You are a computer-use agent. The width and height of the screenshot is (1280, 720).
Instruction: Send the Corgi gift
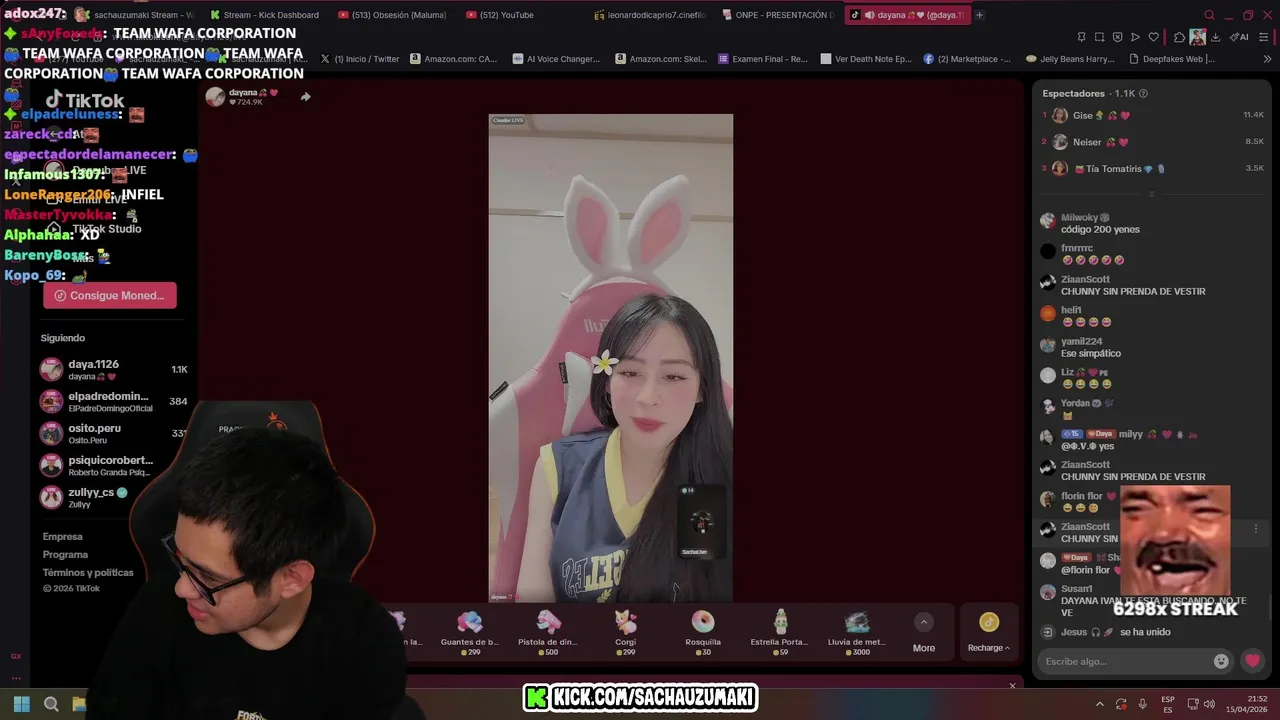point(625,634)
